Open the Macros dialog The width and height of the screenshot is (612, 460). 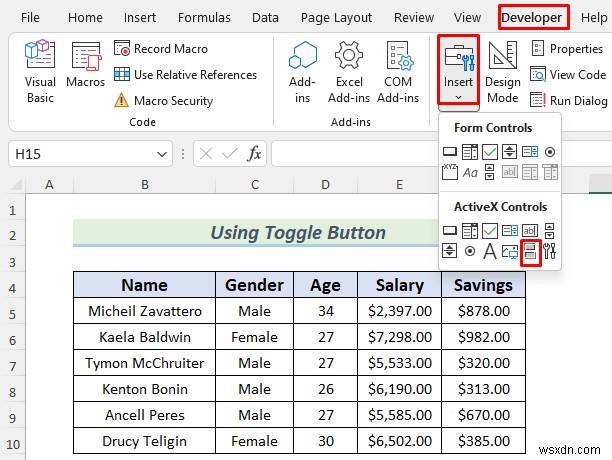pyautogui.click(x=85, y=65)
